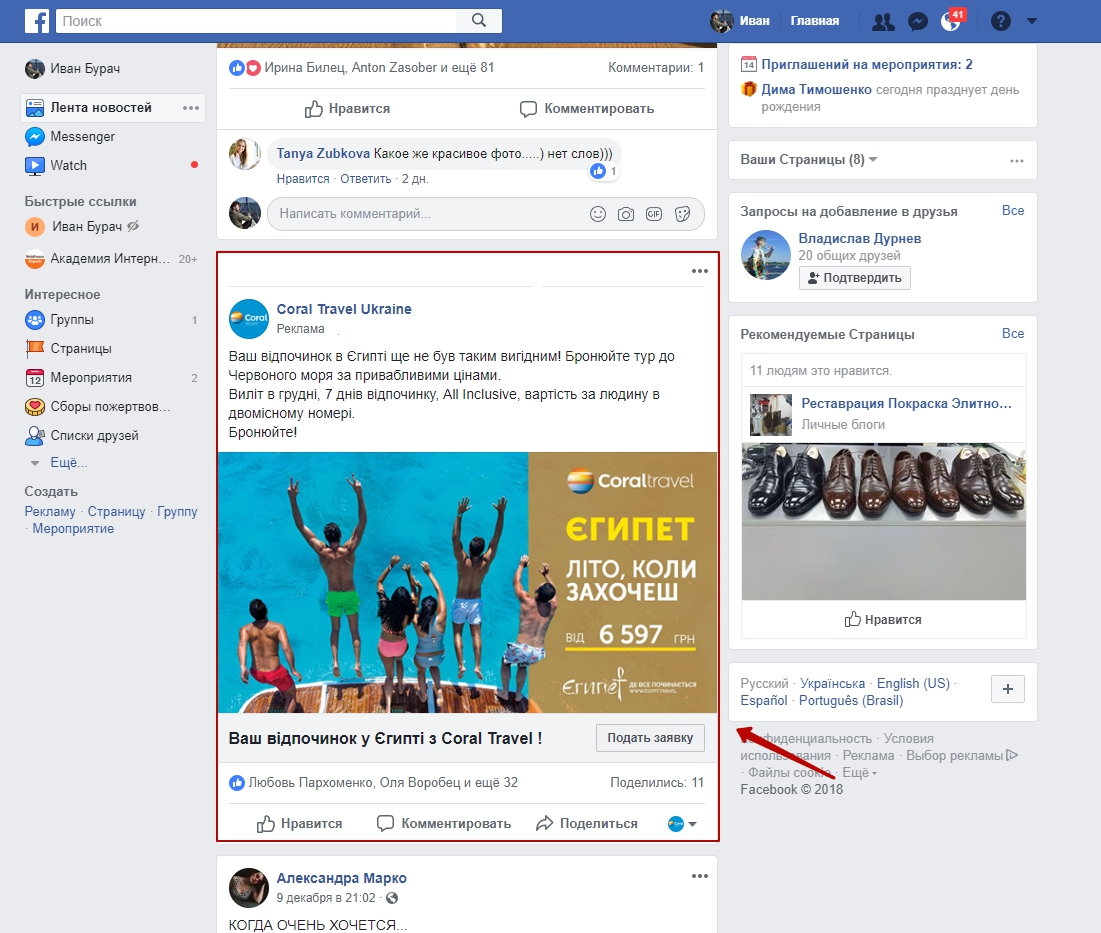This screenshot has height=933, width=1101.
Task: Click the search magnifier button
Action: pos(479,21)
